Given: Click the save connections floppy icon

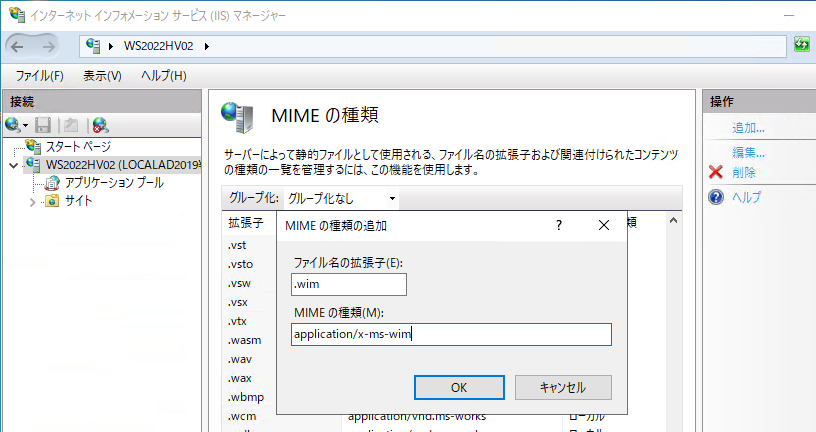Looking at the screenshot, I should coord(43,125).
